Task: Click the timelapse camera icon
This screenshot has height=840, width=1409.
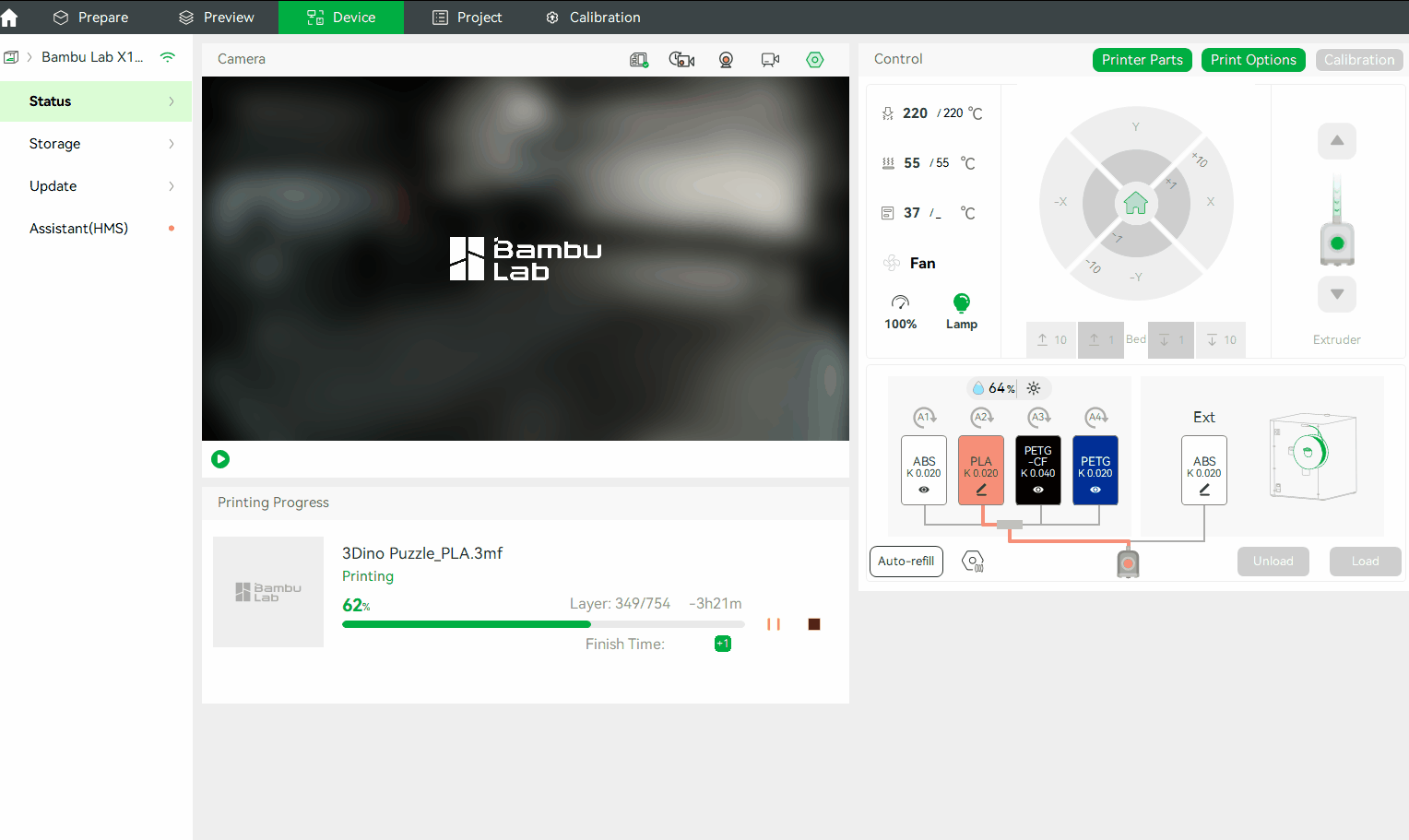Action: (682, 60)
